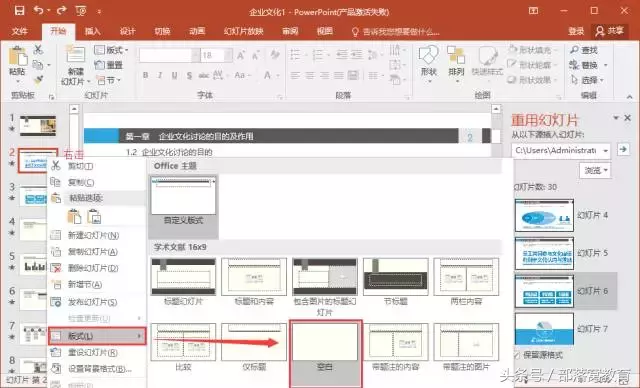Toggle the keep source formatting checkbox
This screenshot has height=388, width=640.
[517, 355]
